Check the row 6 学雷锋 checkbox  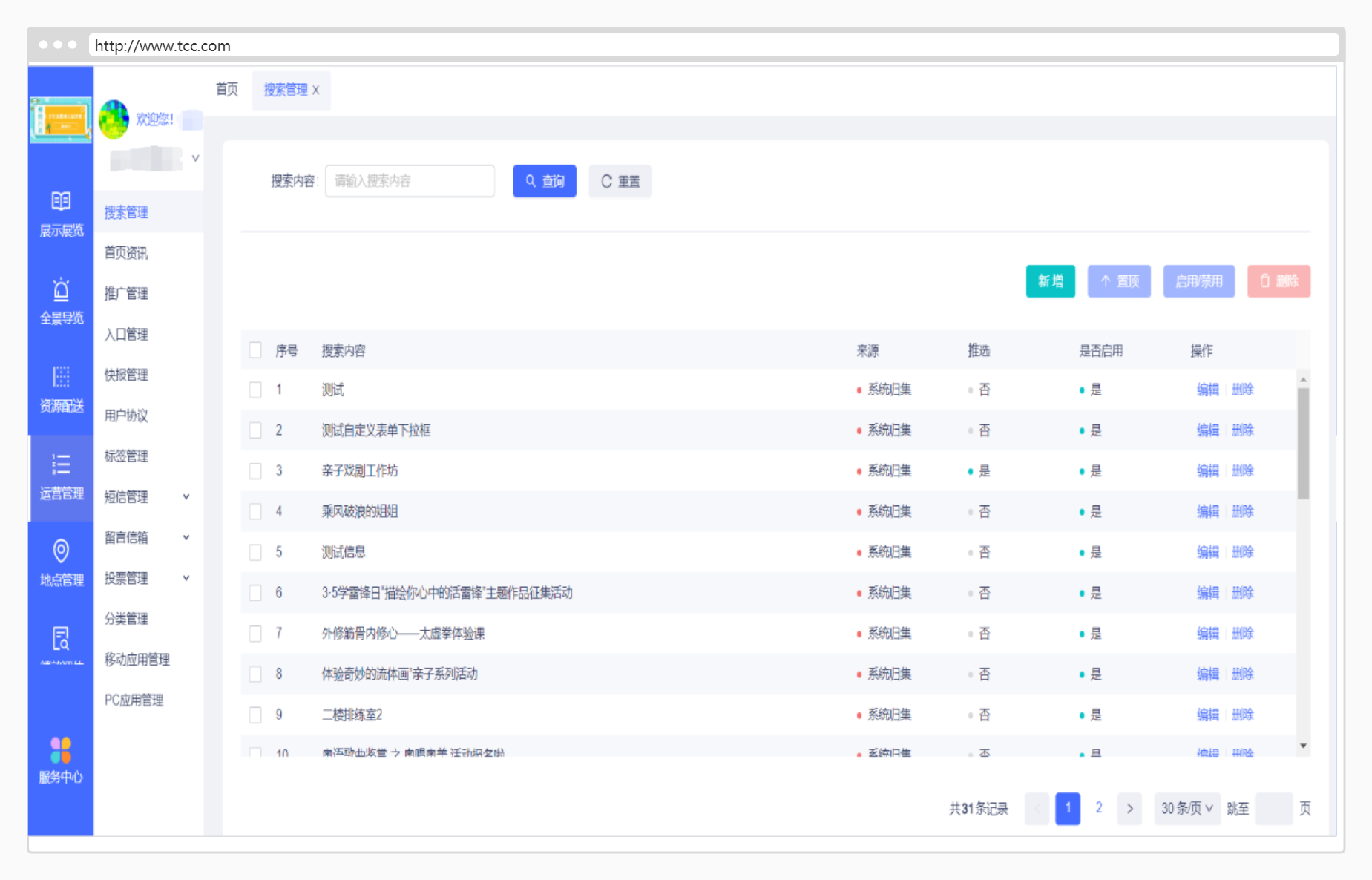[255, 593]
